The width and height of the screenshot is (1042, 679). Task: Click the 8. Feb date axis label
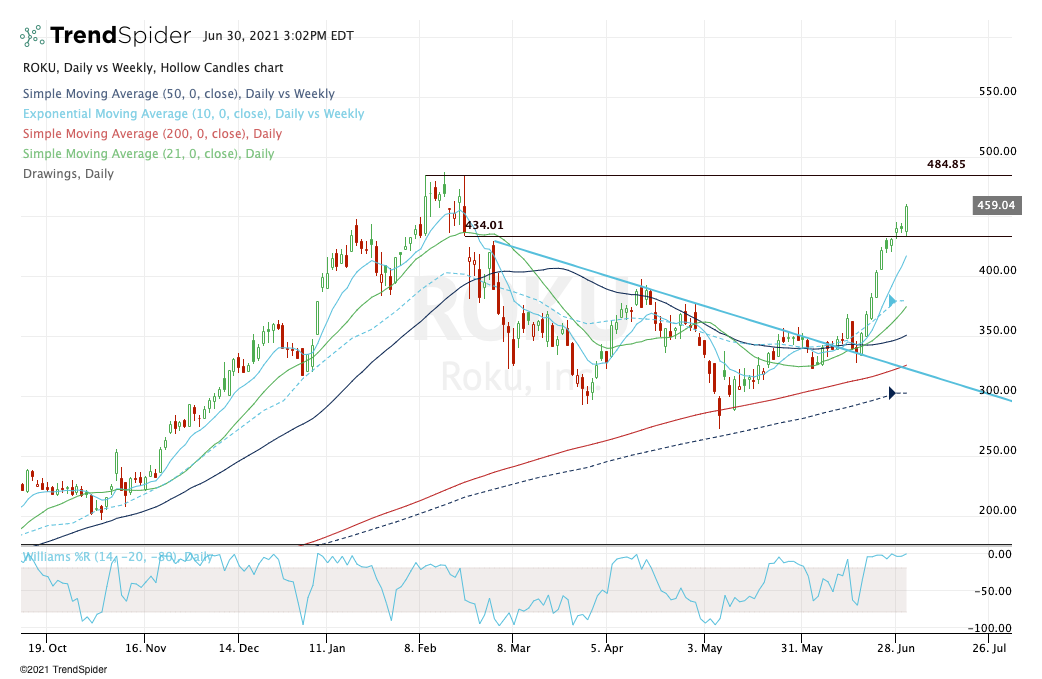pyautogui.click(x=420, y=647)
